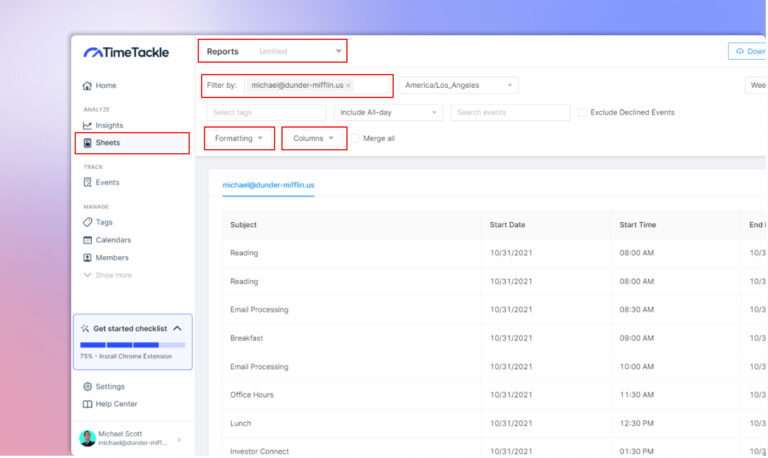Click the Download button
The width and height of the screenshot is (768, 458).
(747, 51)
